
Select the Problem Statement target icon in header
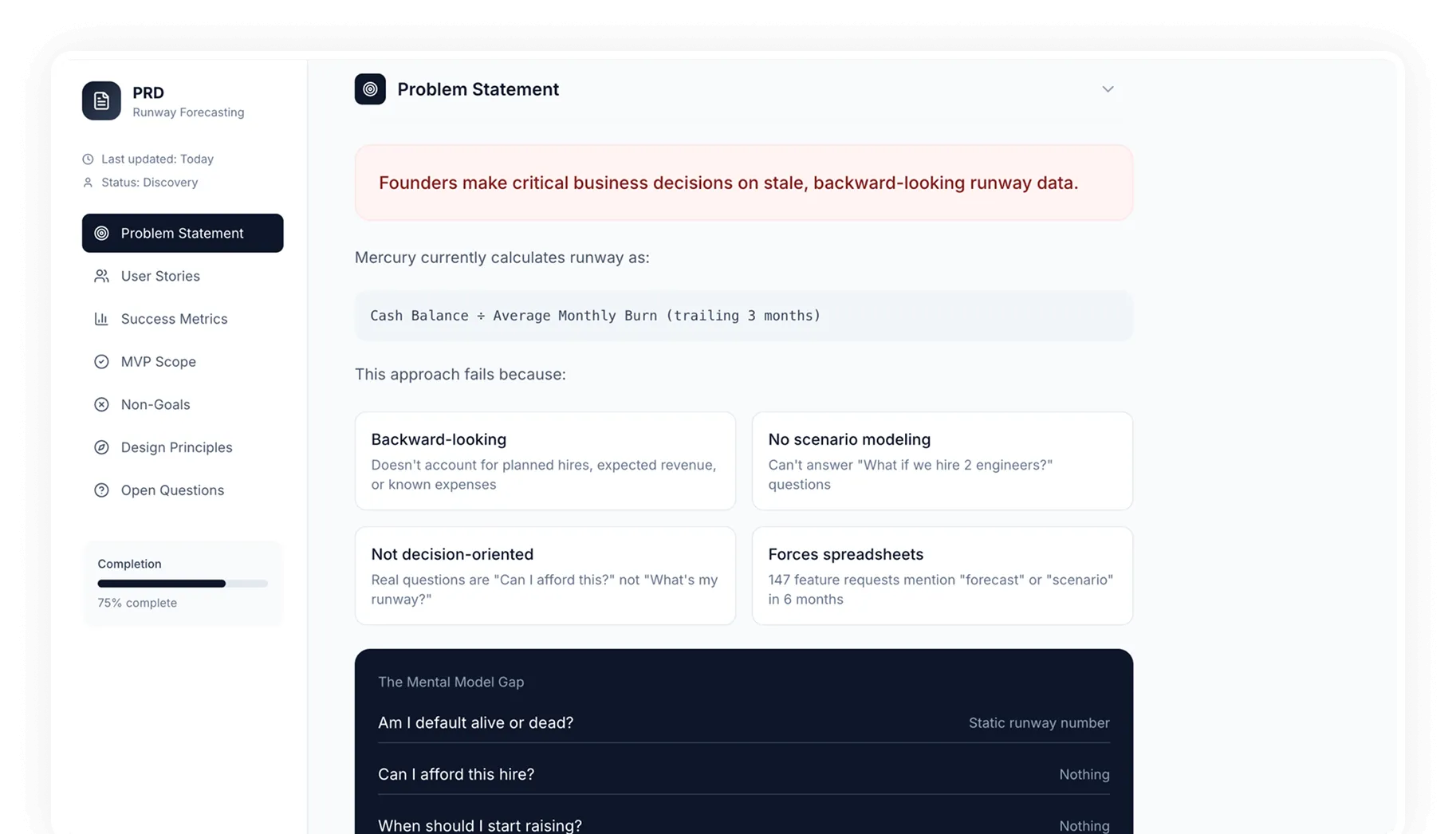tap(370, 89)
